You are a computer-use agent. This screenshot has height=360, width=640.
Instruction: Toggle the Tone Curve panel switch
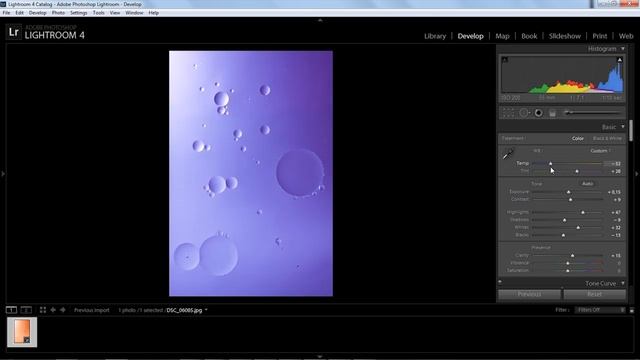500,282
